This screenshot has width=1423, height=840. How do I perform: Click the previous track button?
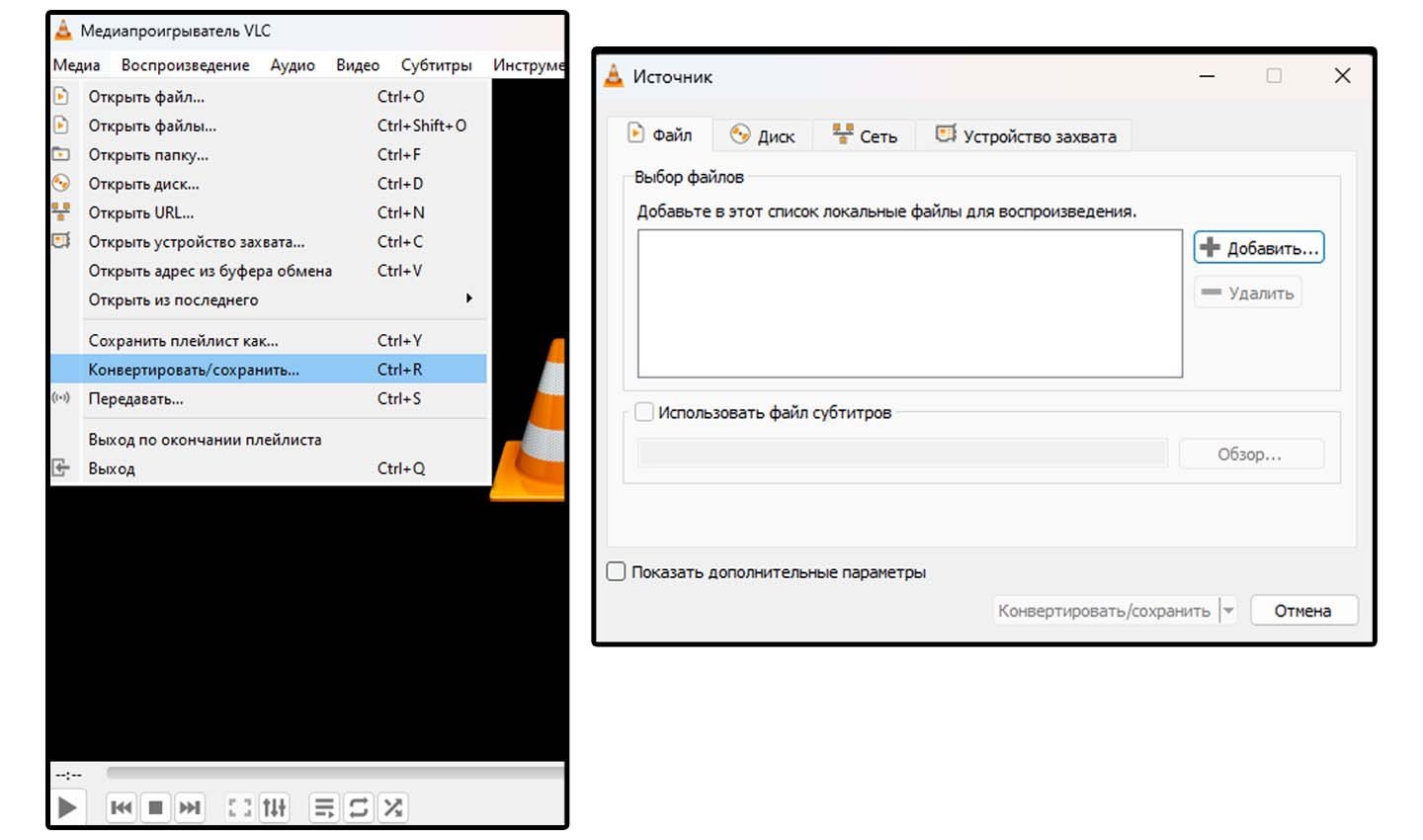[x=122, y=807]
